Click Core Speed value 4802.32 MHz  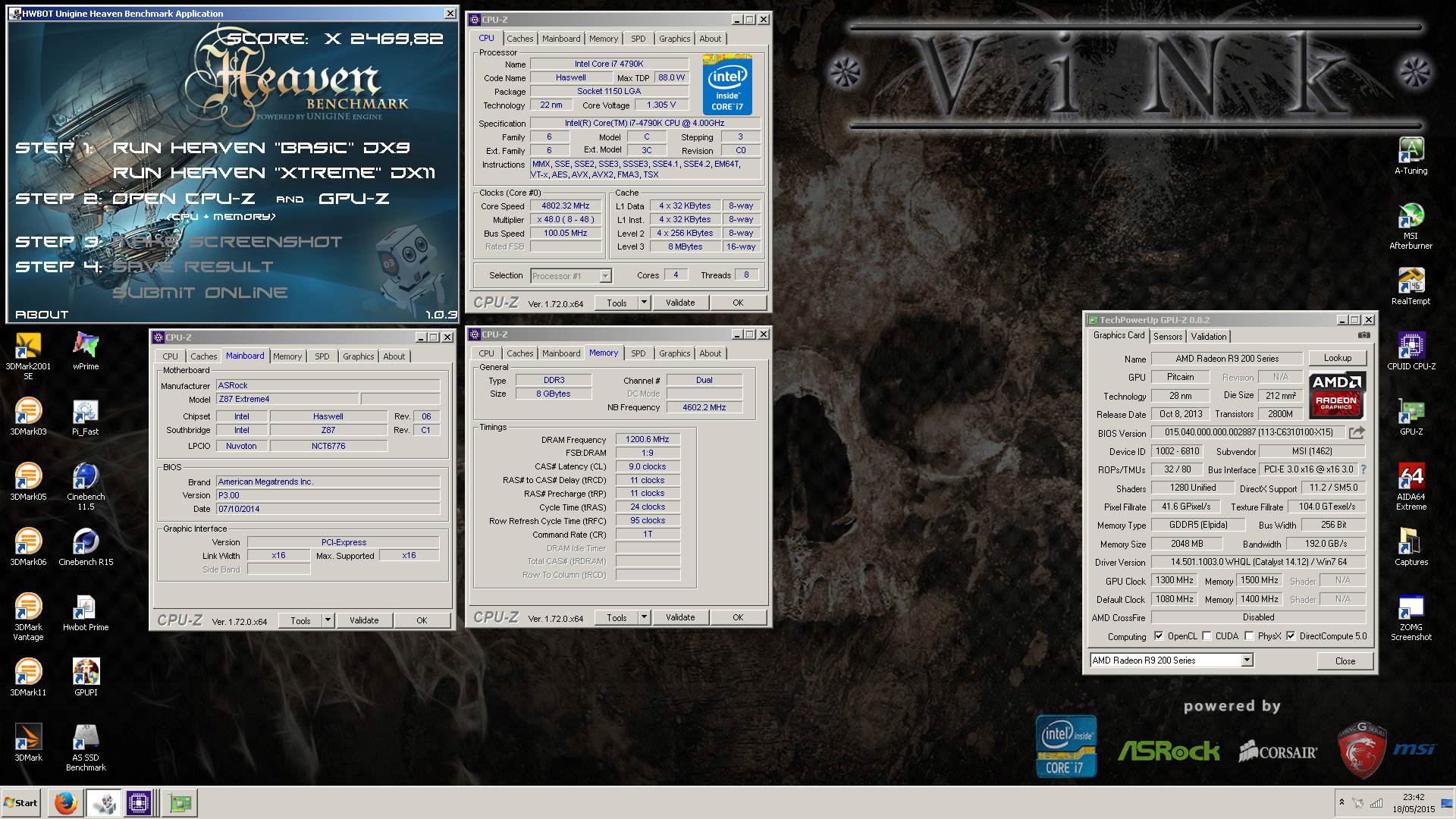[565, 206]
